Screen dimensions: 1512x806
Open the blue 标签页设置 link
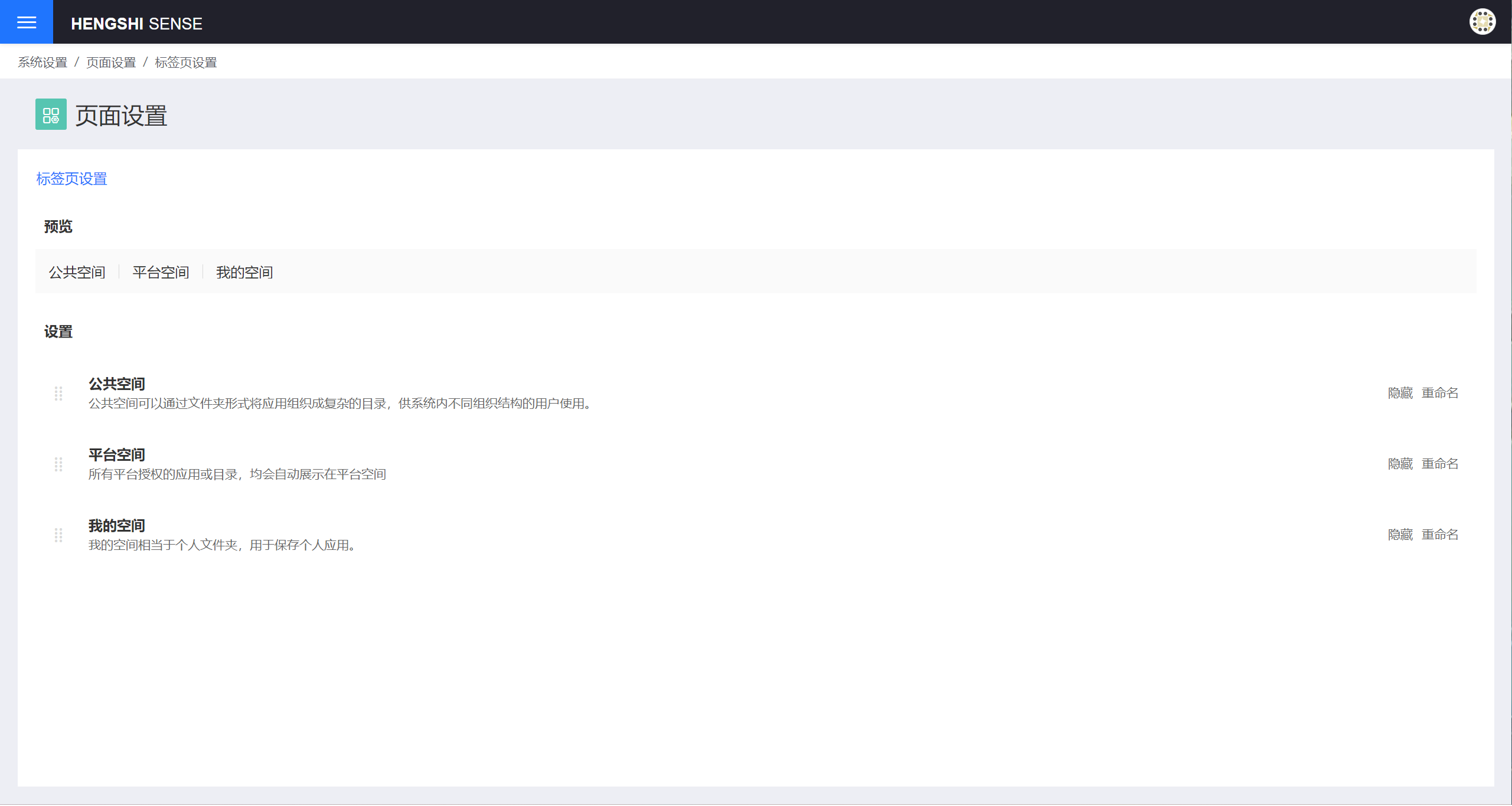[71, 179]
